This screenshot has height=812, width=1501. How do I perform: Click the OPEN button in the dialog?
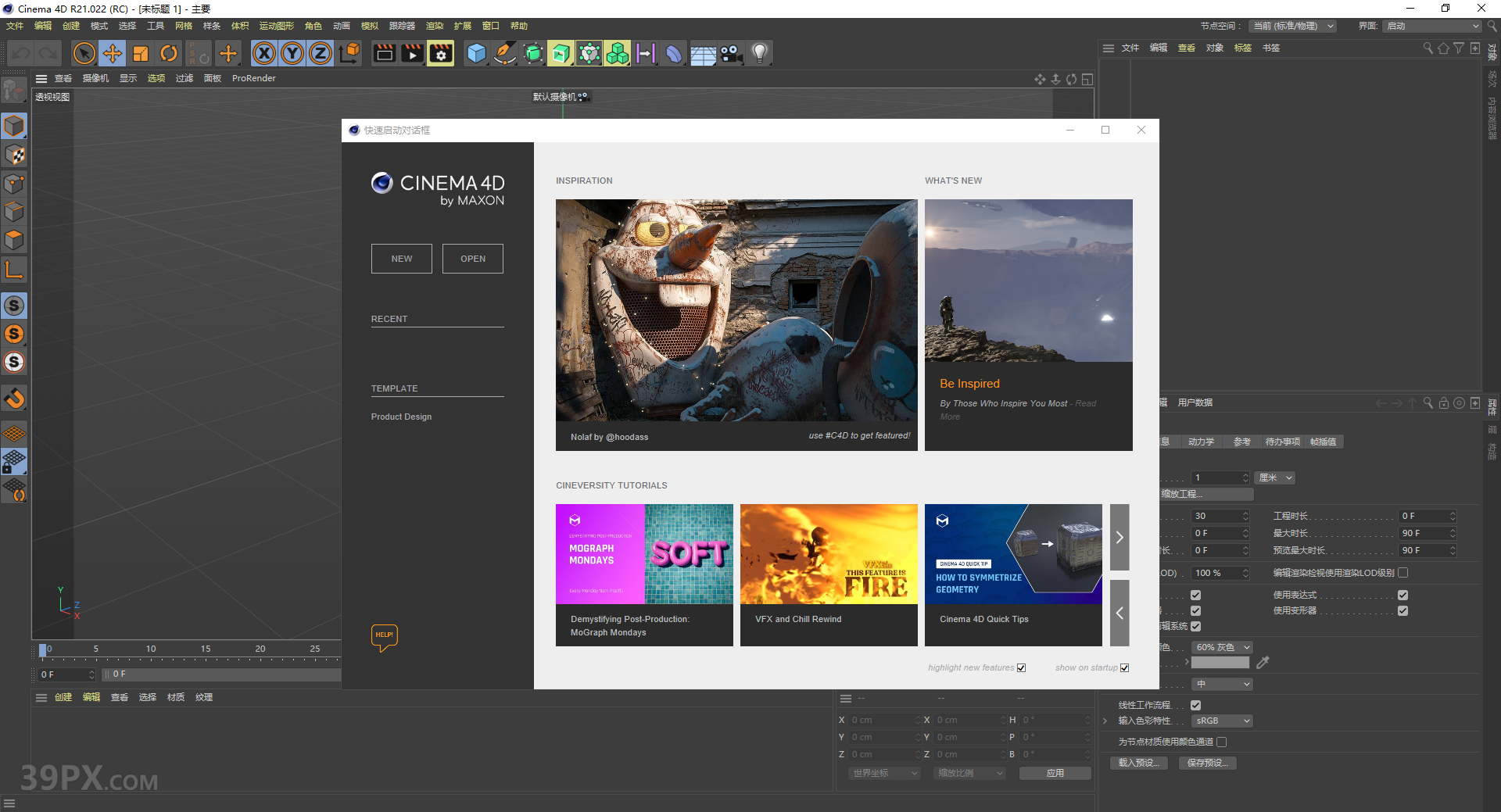(x=473, y=259)
